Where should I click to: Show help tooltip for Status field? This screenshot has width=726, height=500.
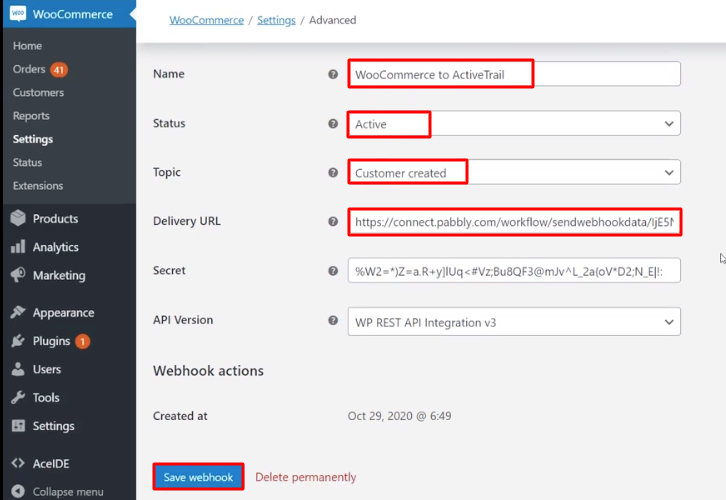[x=333, y=124]
